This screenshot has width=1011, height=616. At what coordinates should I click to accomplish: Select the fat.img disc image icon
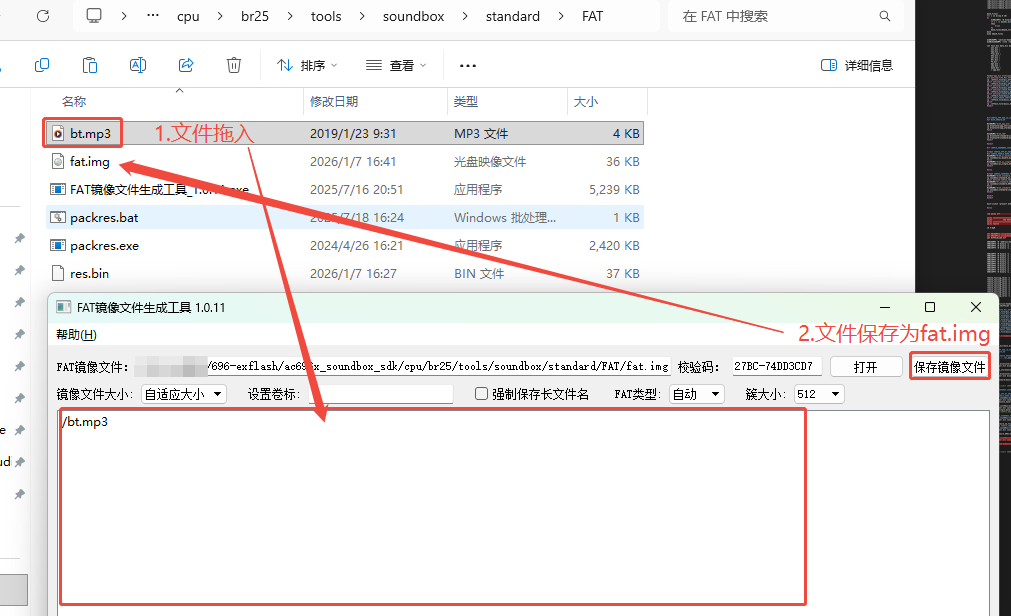(58, 161)
